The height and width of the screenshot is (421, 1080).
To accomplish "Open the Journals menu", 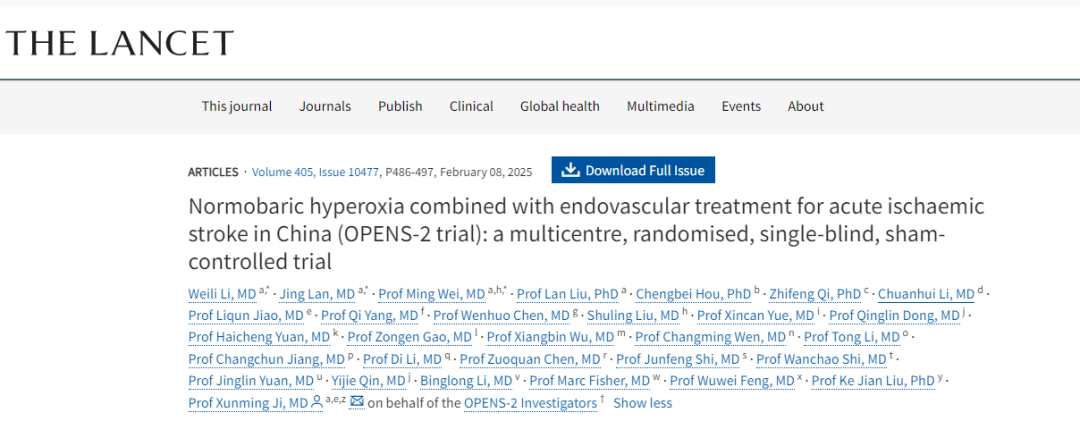I will [325, 106].
